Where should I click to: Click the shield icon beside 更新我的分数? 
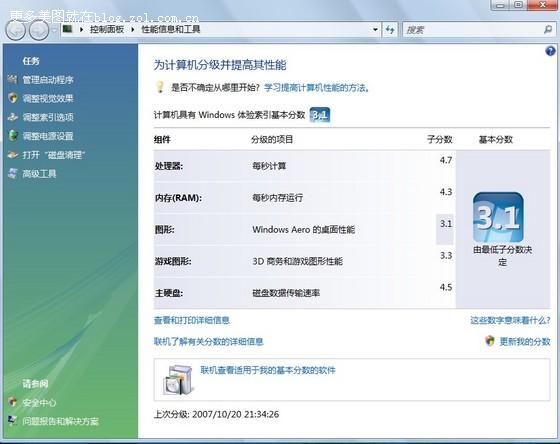(x=490, y=341)
